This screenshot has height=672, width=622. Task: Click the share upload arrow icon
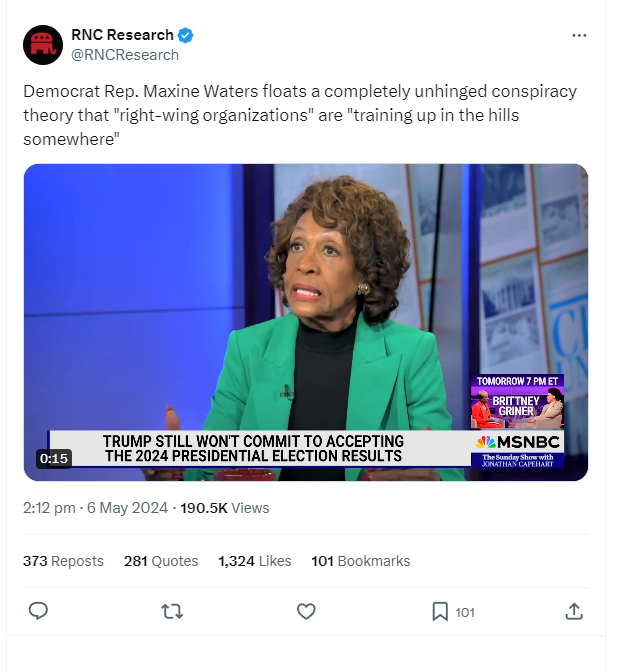574,611
